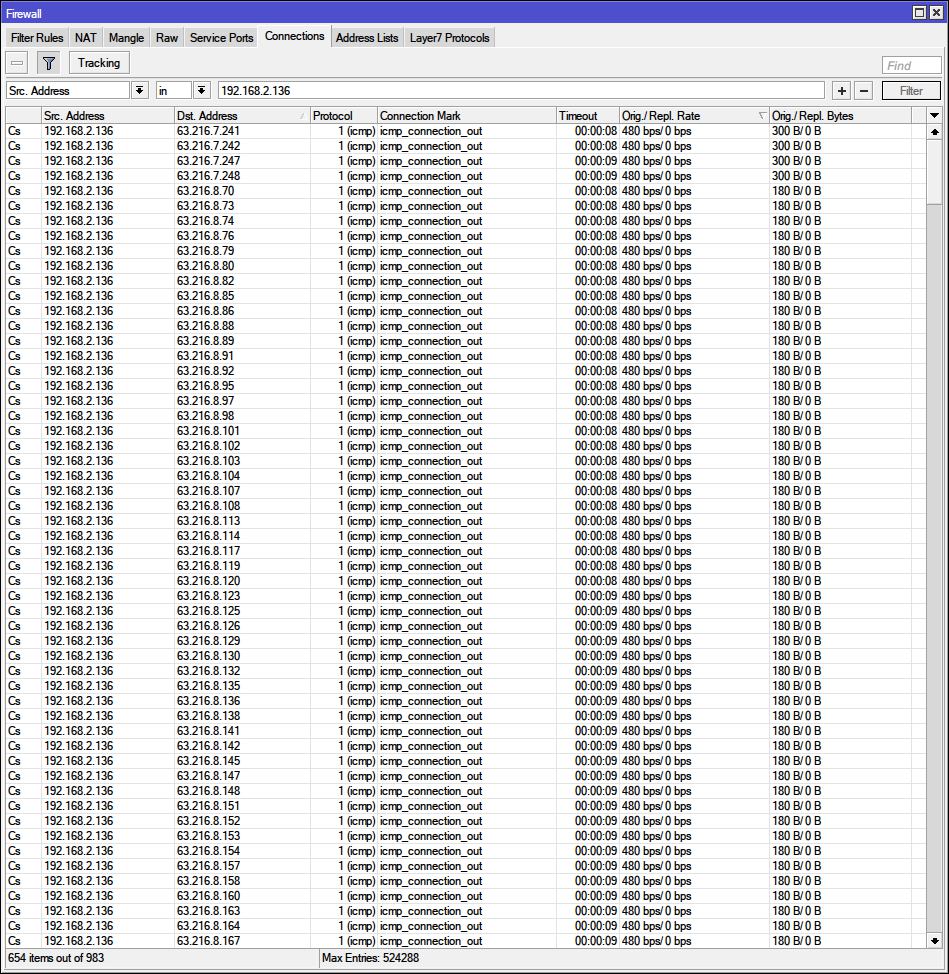Screen dimensions: 949x974
Task: Sort by Protocol column header
Action: coord(343,116)
